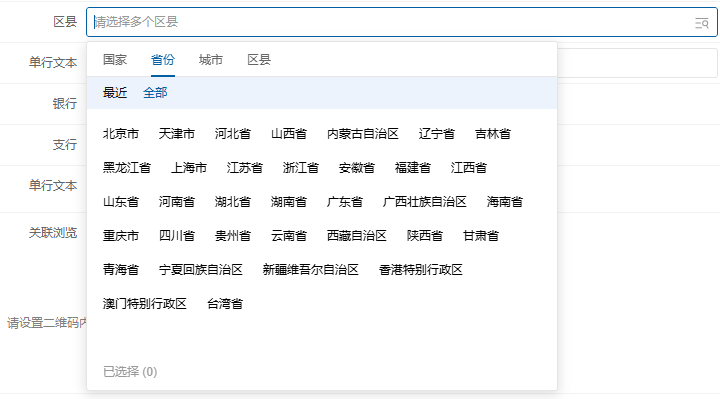Choose 上海市 from the list
This screenshot has width=720, height=399.
pos(189,168)
